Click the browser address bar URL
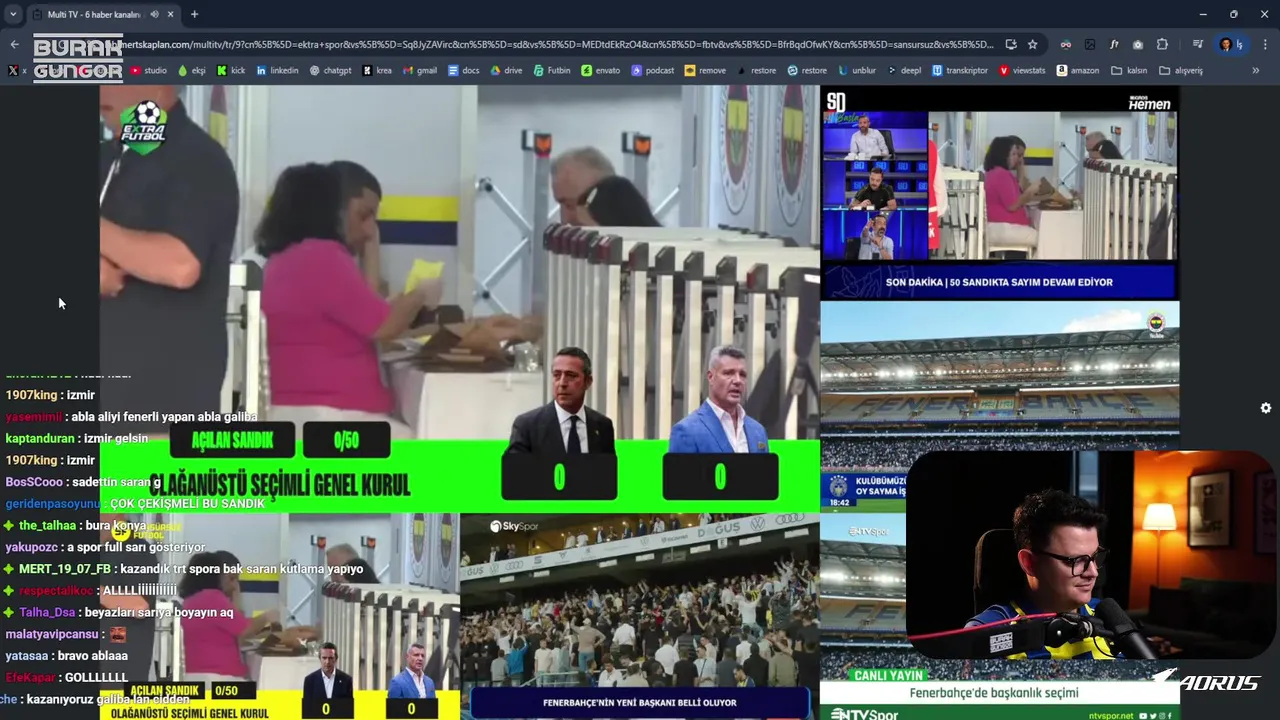This screenshot has width=1280, height=720. pos(555,44)
